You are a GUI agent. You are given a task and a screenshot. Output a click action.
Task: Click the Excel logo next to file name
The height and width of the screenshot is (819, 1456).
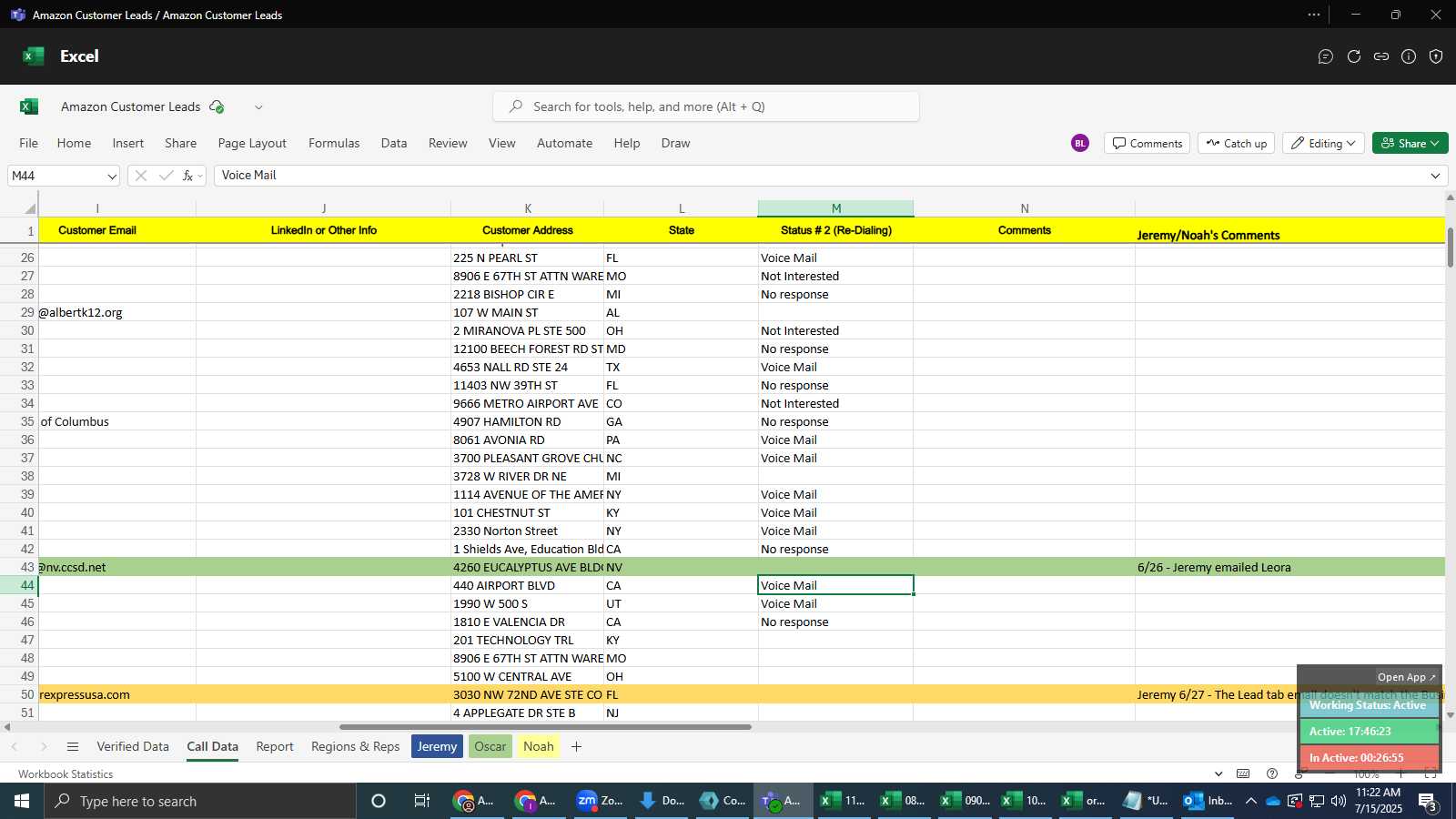[29, 106]
